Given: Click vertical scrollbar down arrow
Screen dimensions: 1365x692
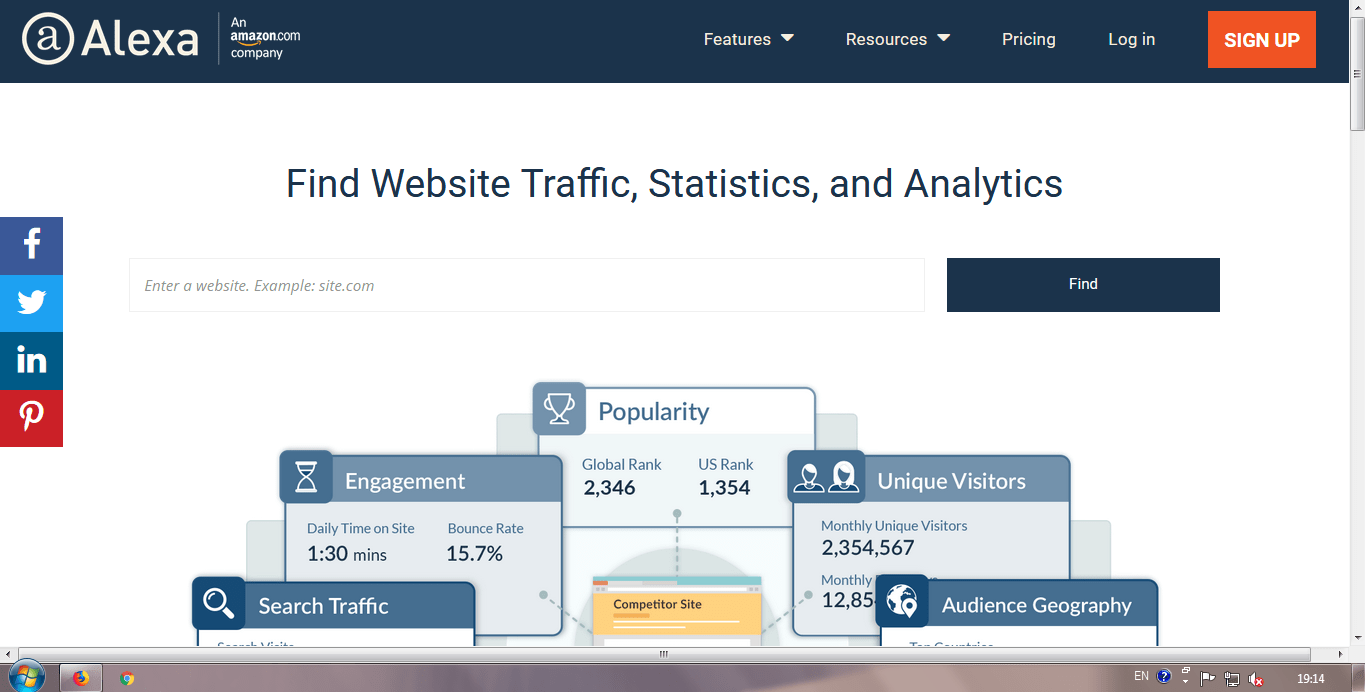Looking at the screenshot, I should (x=1357, y=637).
